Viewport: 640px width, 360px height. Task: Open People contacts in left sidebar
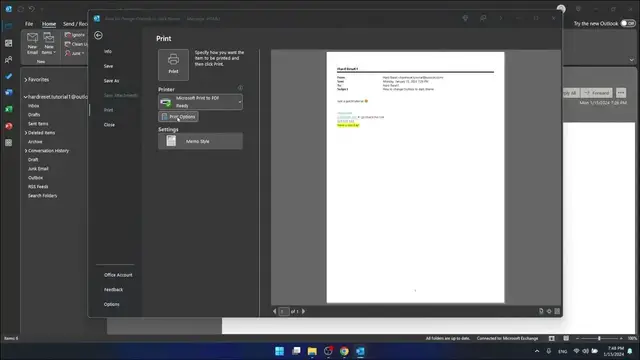(9, 60)
